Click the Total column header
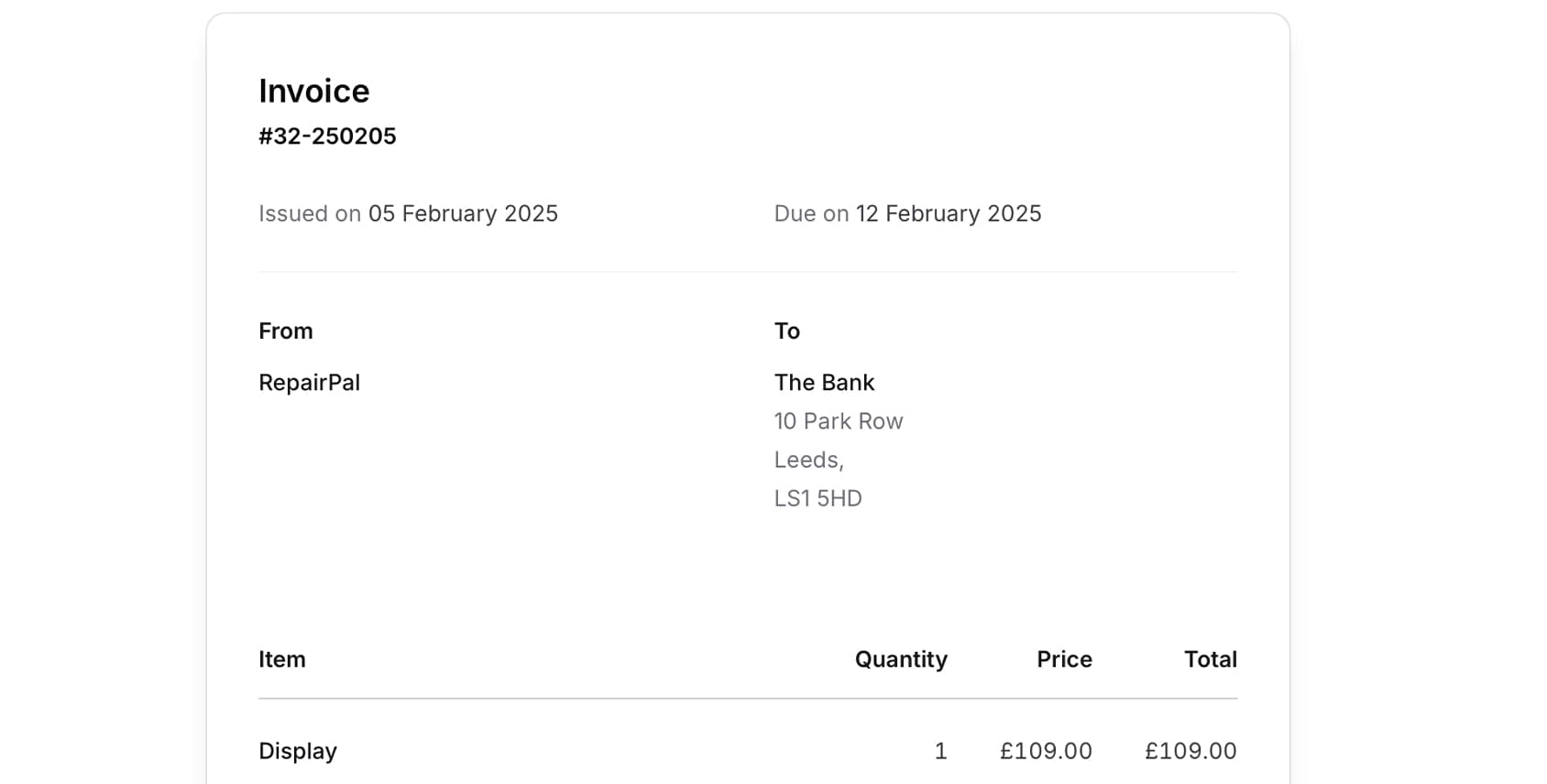 tap(1210, 659)
